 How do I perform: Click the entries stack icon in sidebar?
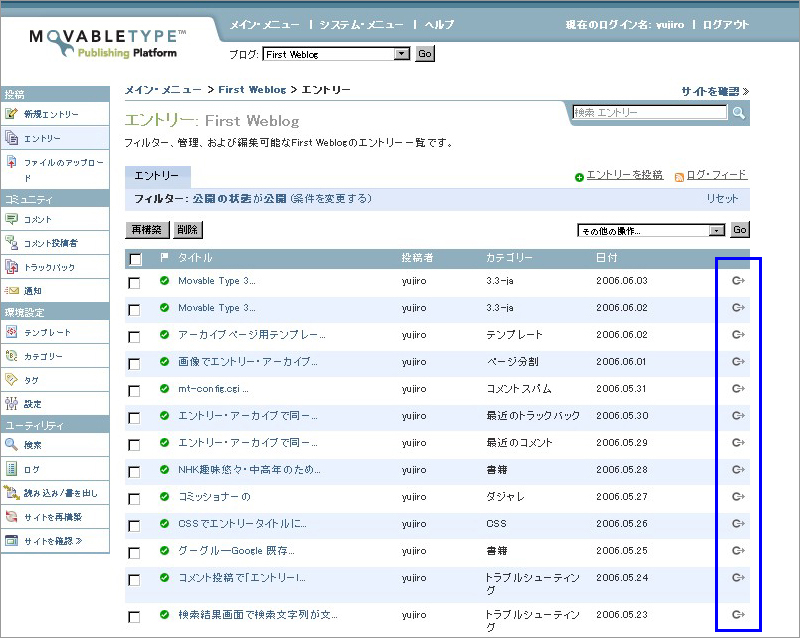(x=11, y=138)
